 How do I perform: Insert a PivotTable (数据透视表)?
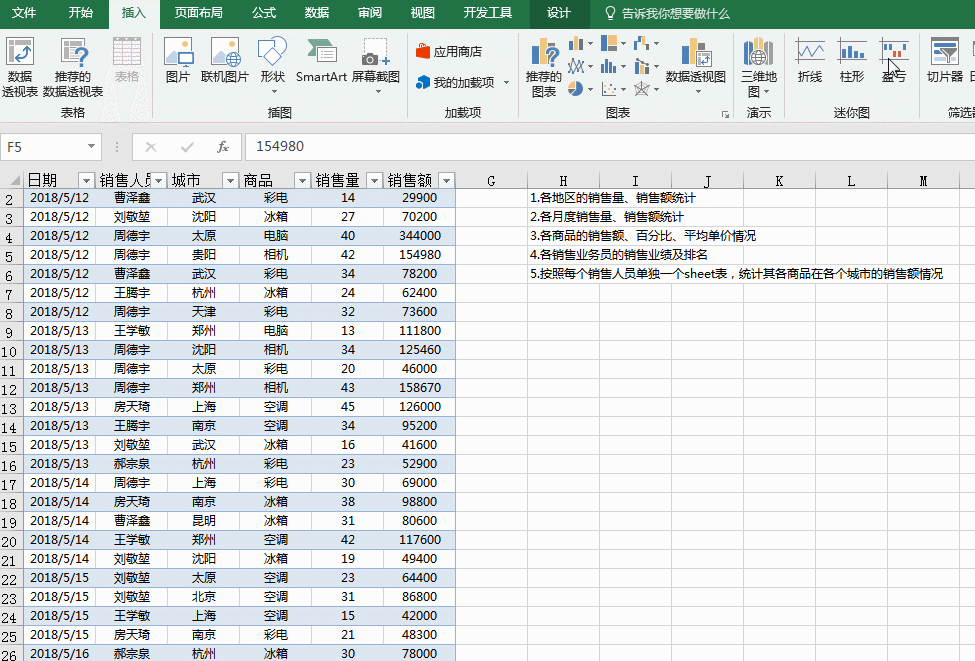(20, 67)
